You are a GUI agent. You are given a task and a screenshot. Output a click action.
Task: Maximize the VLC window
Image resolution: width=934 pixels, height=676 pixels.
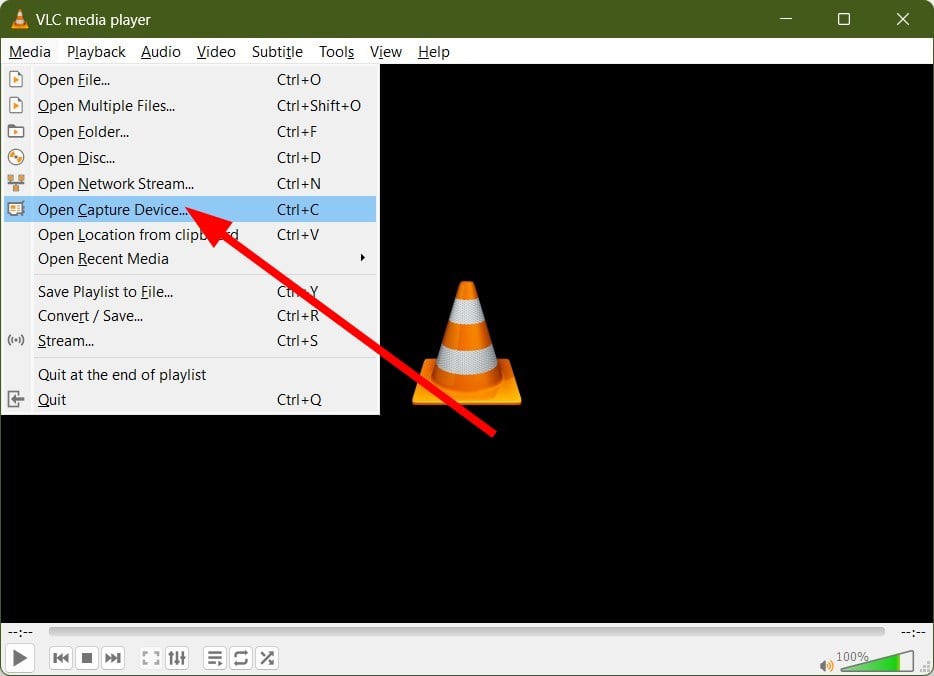844,19
